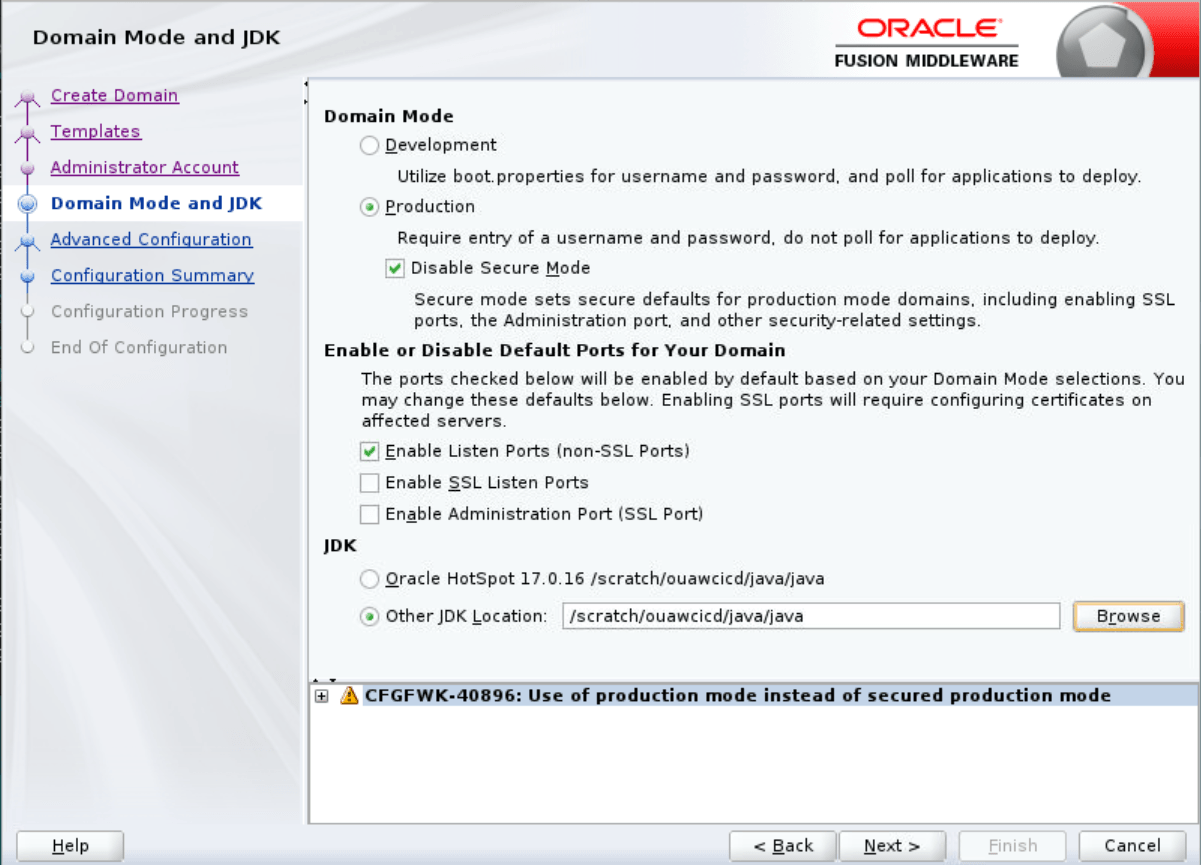Viewport: 1201px width, 865px height.
Task: Click the Fusion Middleware shield logo
Action: click(1105, 40)
